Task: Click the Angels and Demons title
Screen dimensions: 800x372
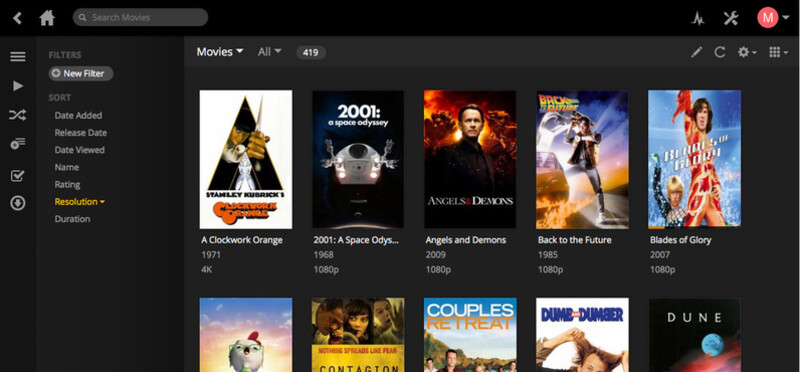Action: 466,240
